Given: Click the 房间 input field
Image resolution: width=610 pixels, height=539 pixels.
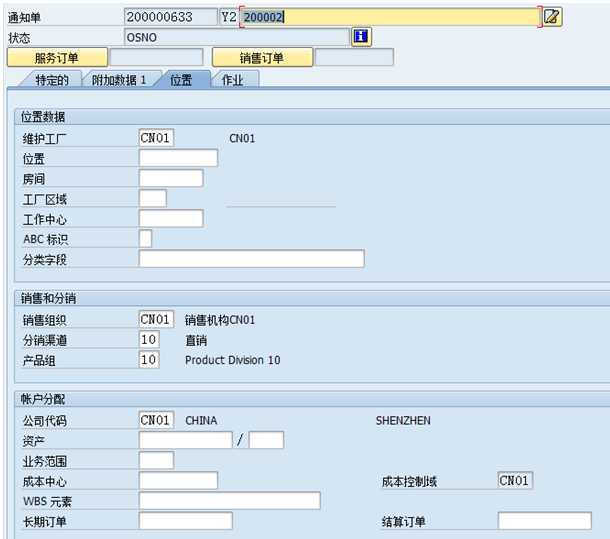Looking at the screenshot, I should click(x=171, y=178).
